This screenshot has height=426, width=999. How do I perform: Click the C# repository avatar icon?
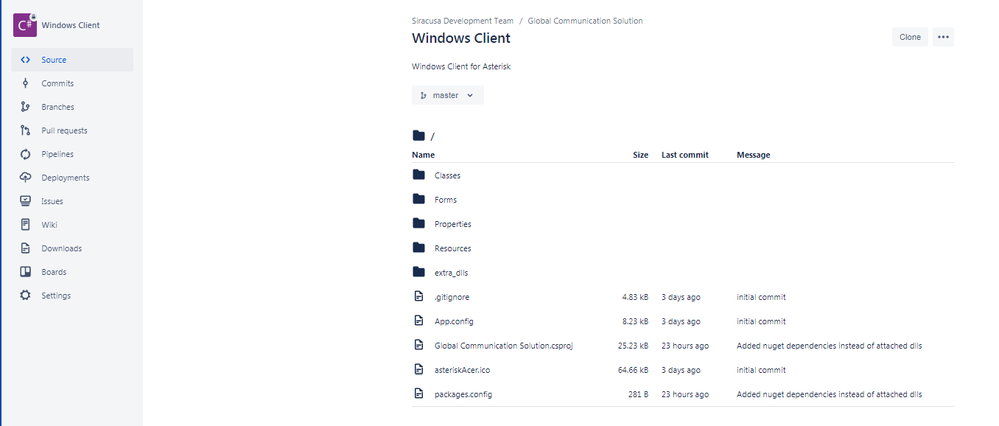[x=25, y=25]
